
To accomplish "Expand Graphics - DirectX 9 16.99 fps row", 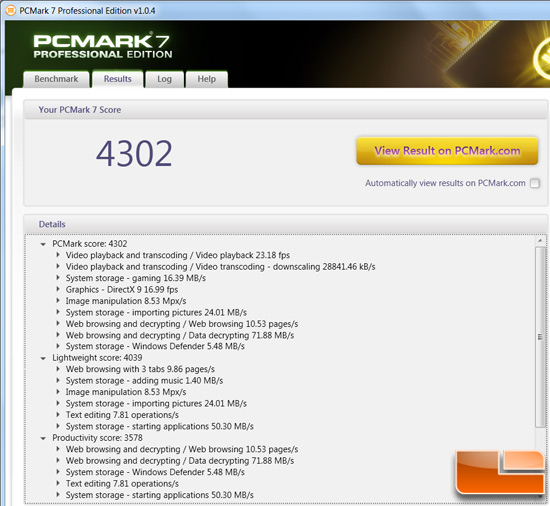I will pyautogui.click(x=58, y=289).
